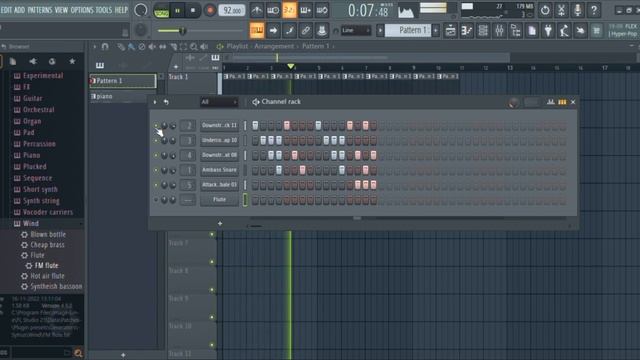The height and width of the screenshot is (360, 640).
Task: Switch the Song/Pattern mode button
Action: click(x=162, y=11)
